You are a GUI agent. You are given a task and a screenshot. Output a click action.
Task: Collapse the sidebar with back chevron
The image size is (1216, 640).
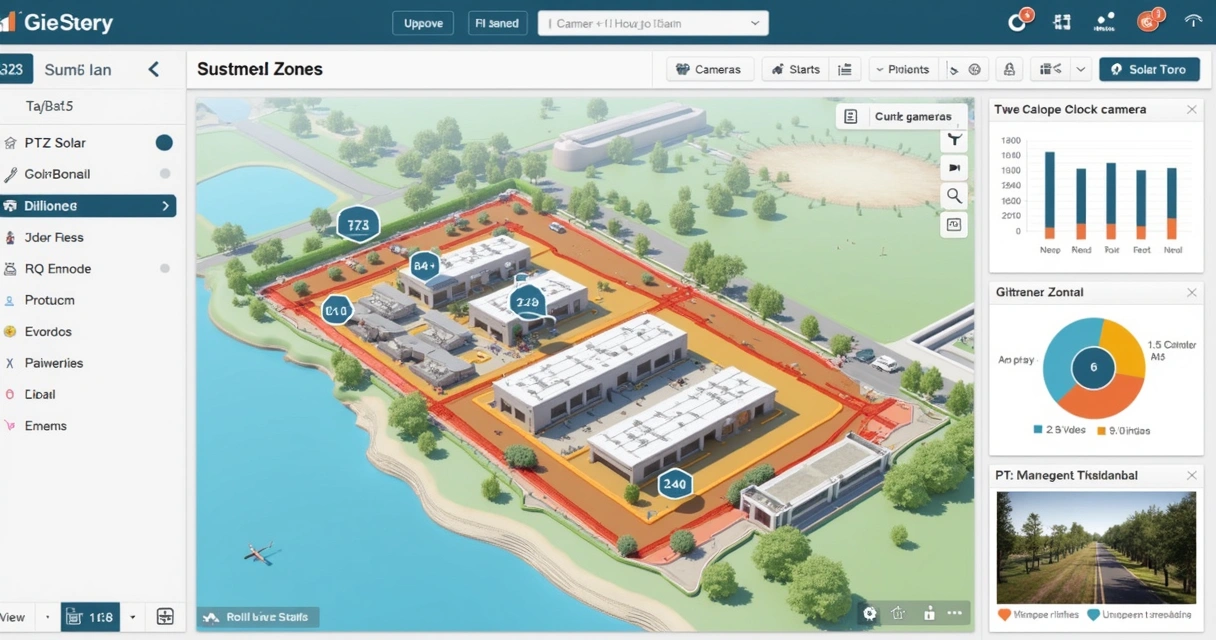[154, 69]
